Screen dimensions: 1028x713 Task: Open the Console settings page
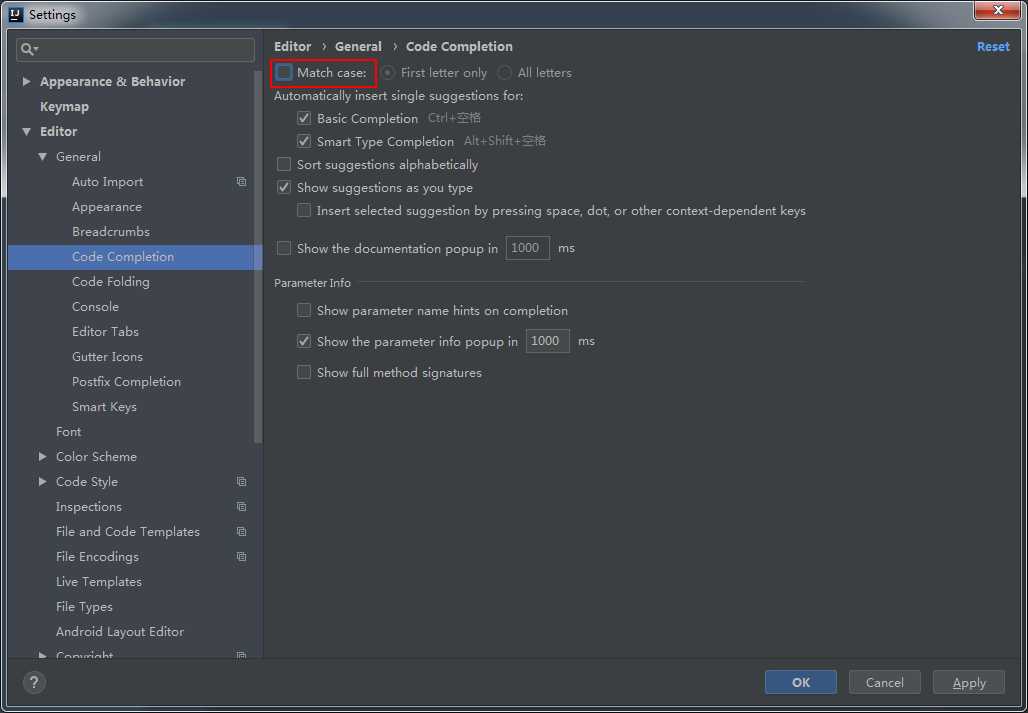click(96, 307)
